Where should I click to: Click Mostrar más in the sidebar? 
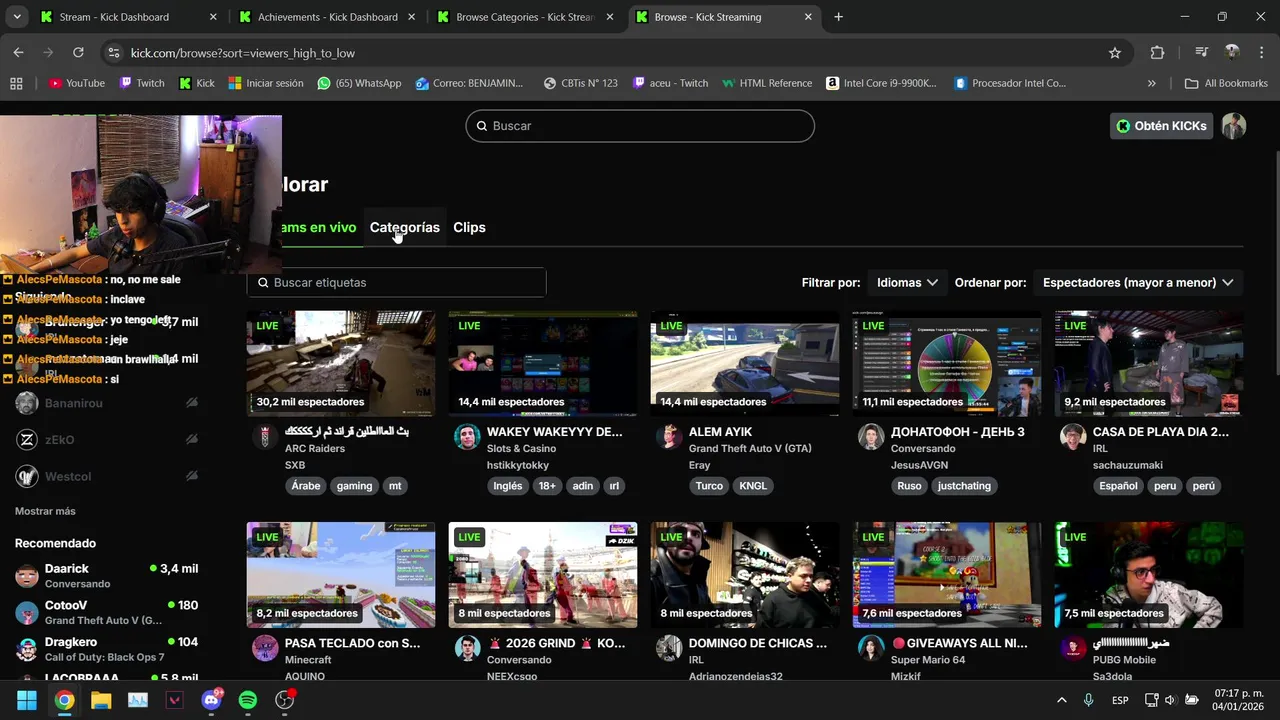pyautogui.click(x=45, y=511)
